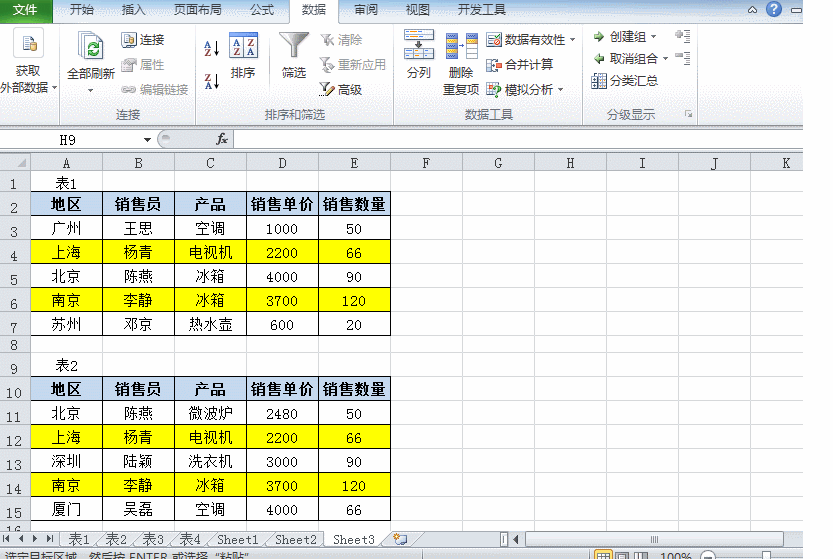Click the horizontal scrollbar track

(x=654, y=539)
